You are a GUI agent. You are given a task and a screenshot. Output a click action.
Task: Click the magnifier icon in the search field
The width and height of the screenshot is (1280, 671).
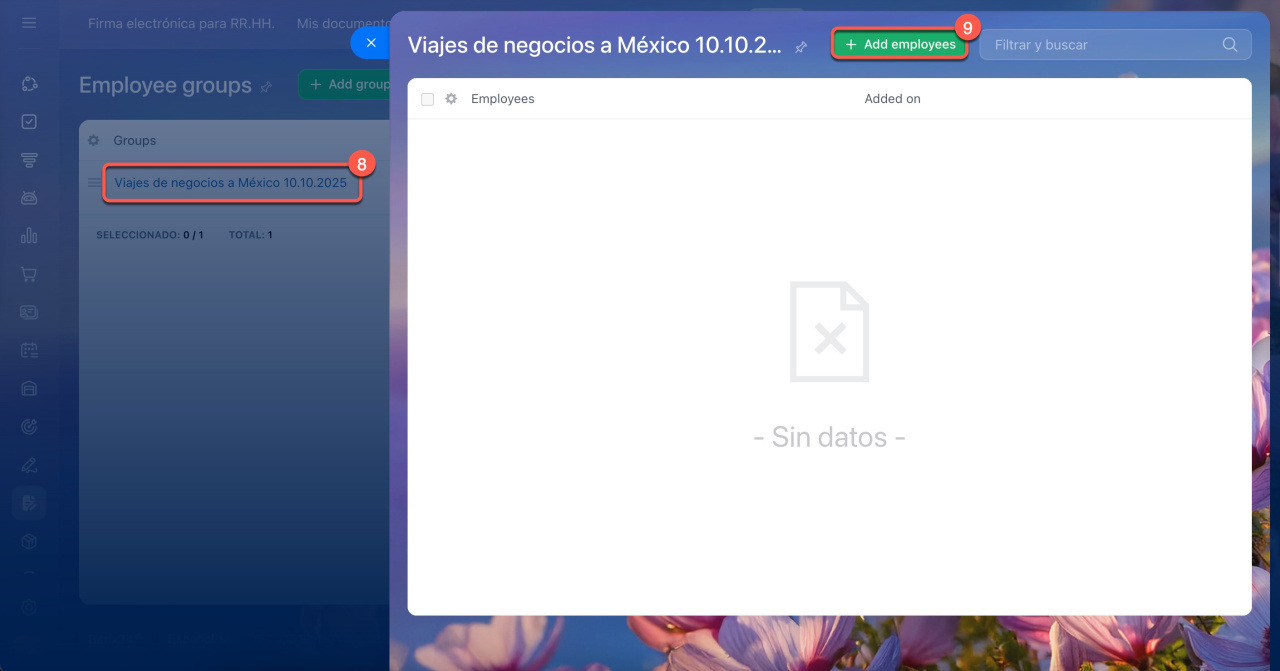point(1230,45)
